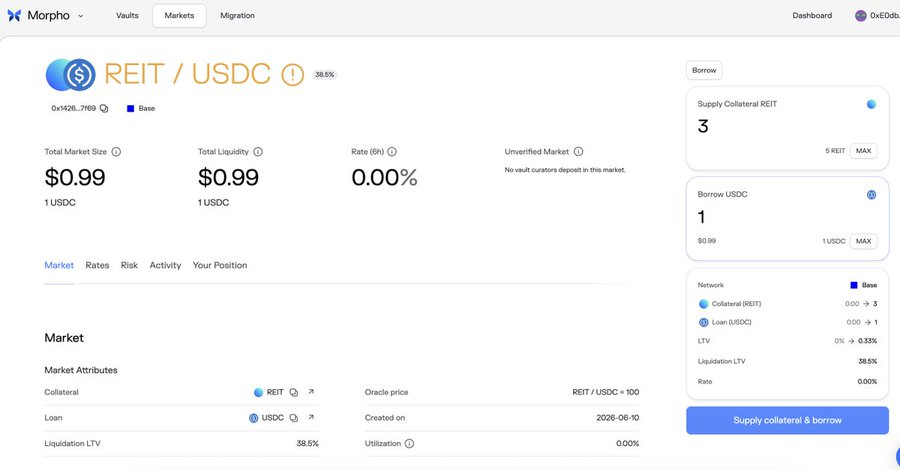Open the Unverified Market info icon
The width and height of the screenshot is (900, 470).
tap(578, 152)
